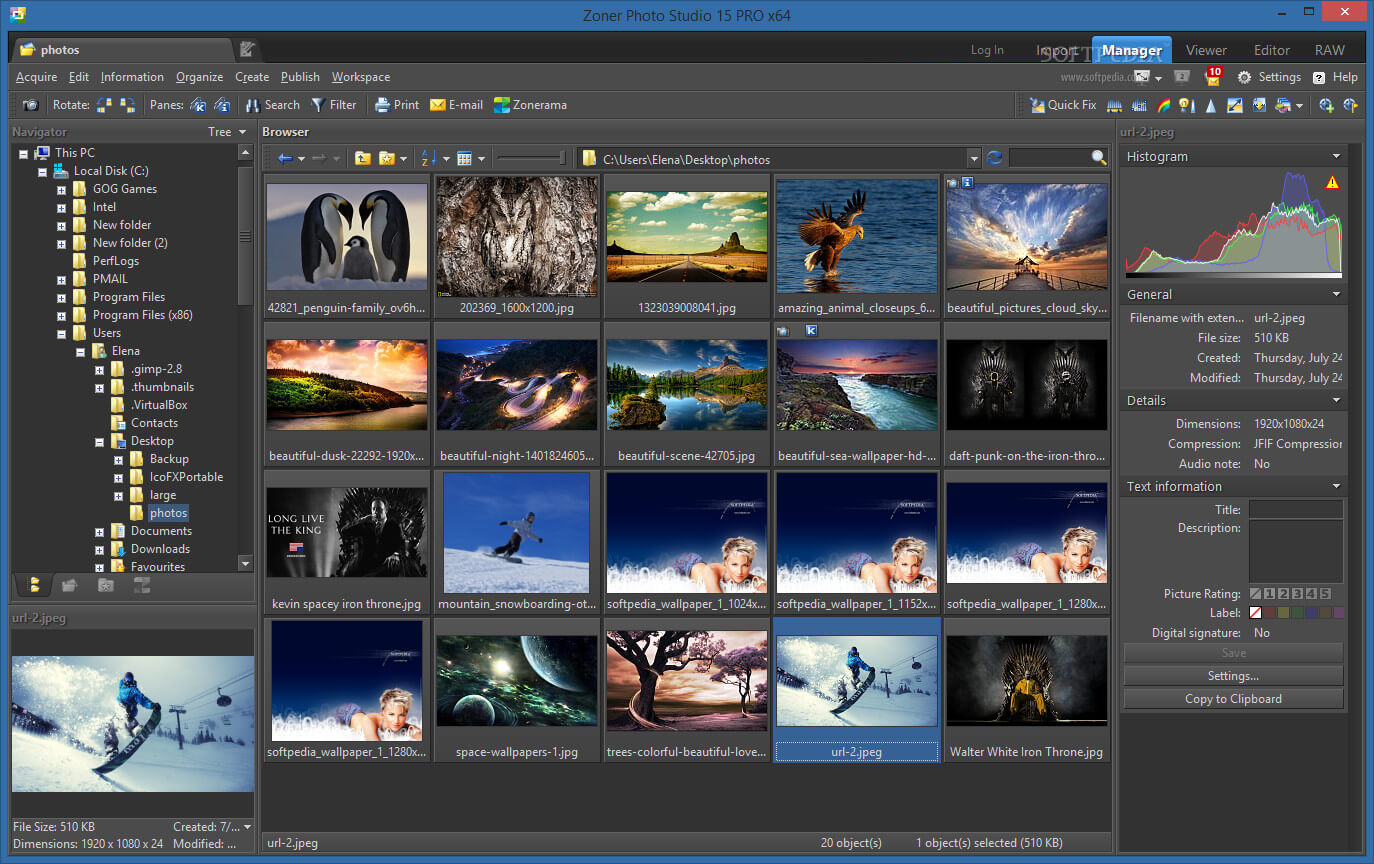The image size is (1374, 864).
Task: Rotate the image right using Rotate icon
Action: pyautogui.click(x=127, y=105)
